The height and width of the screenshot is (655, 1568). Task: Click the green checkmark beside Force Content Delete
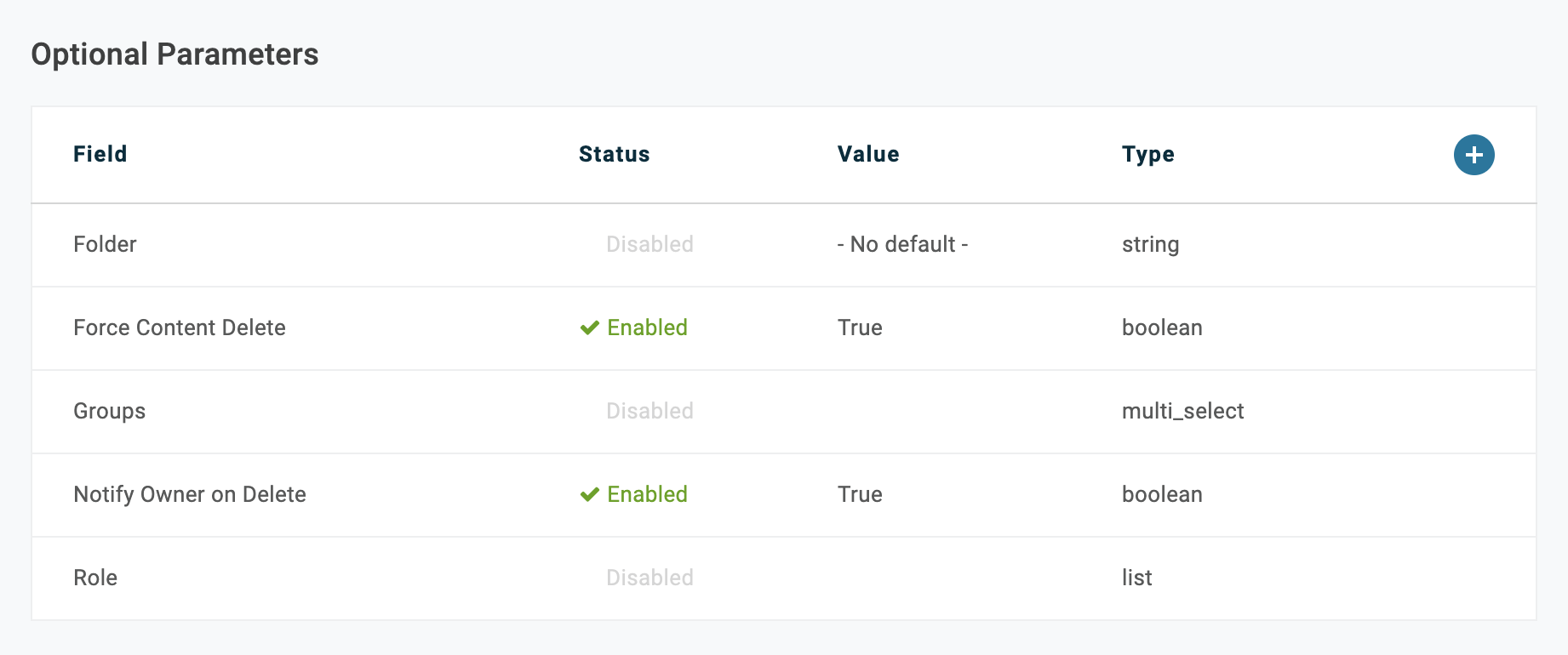click(x=590, y=328)
